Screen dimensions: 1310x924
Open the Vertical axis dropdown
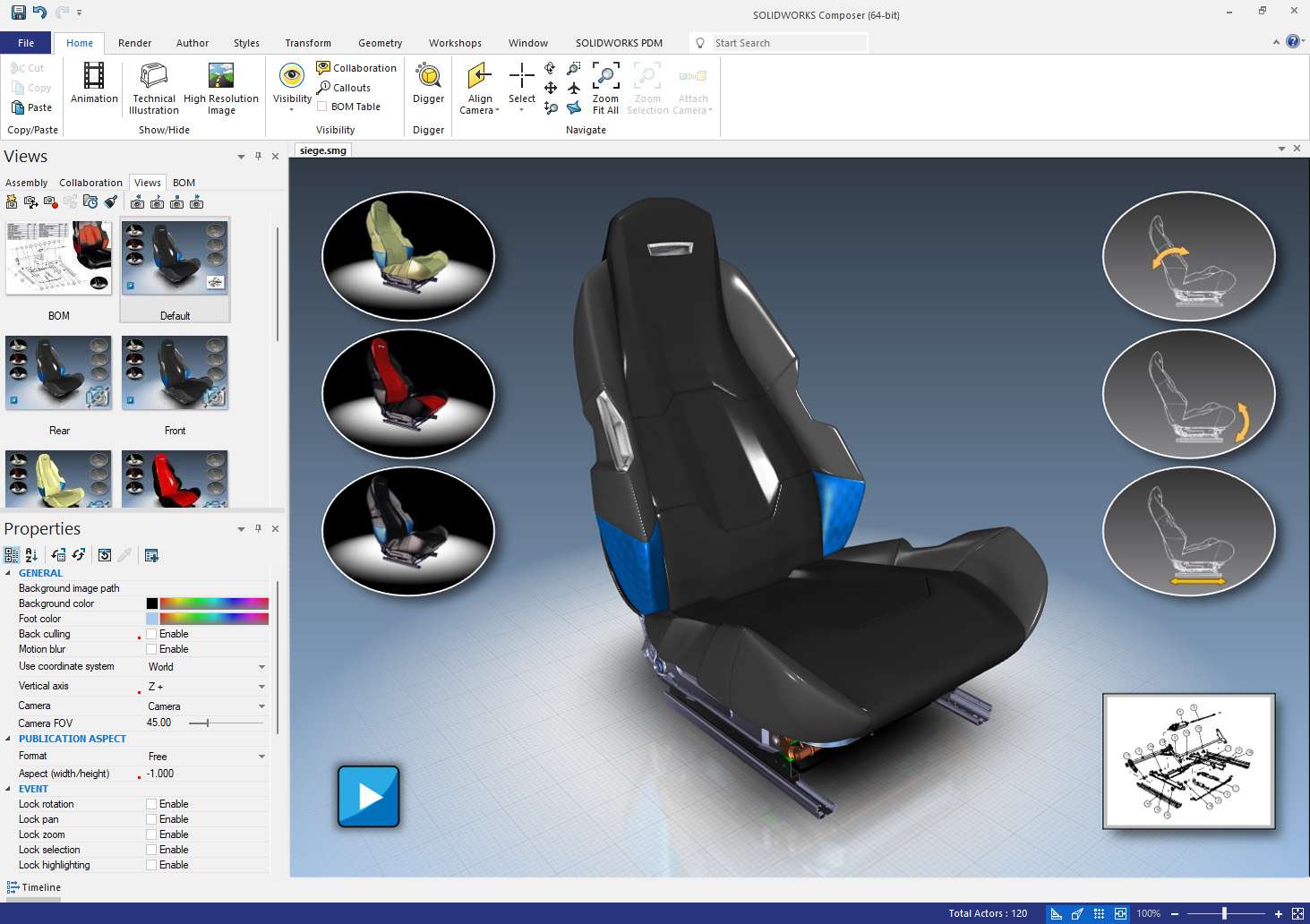click(x=261, y=687)
